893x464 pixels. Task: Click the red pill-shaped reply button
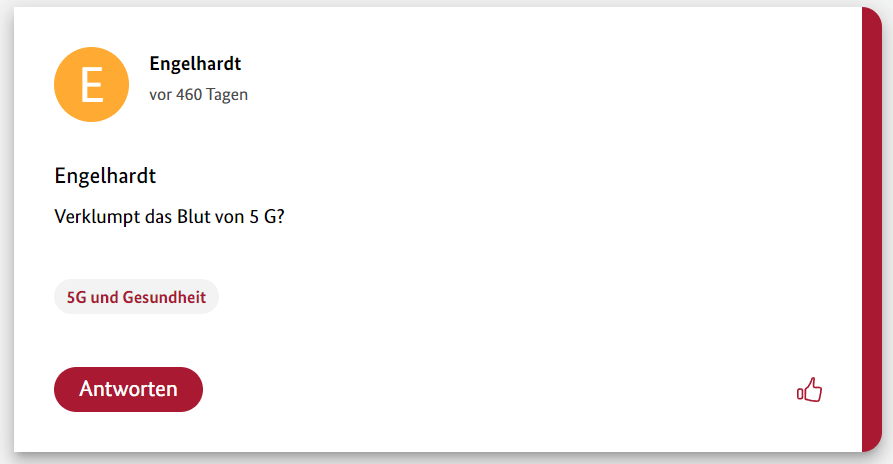coord(128,389)
